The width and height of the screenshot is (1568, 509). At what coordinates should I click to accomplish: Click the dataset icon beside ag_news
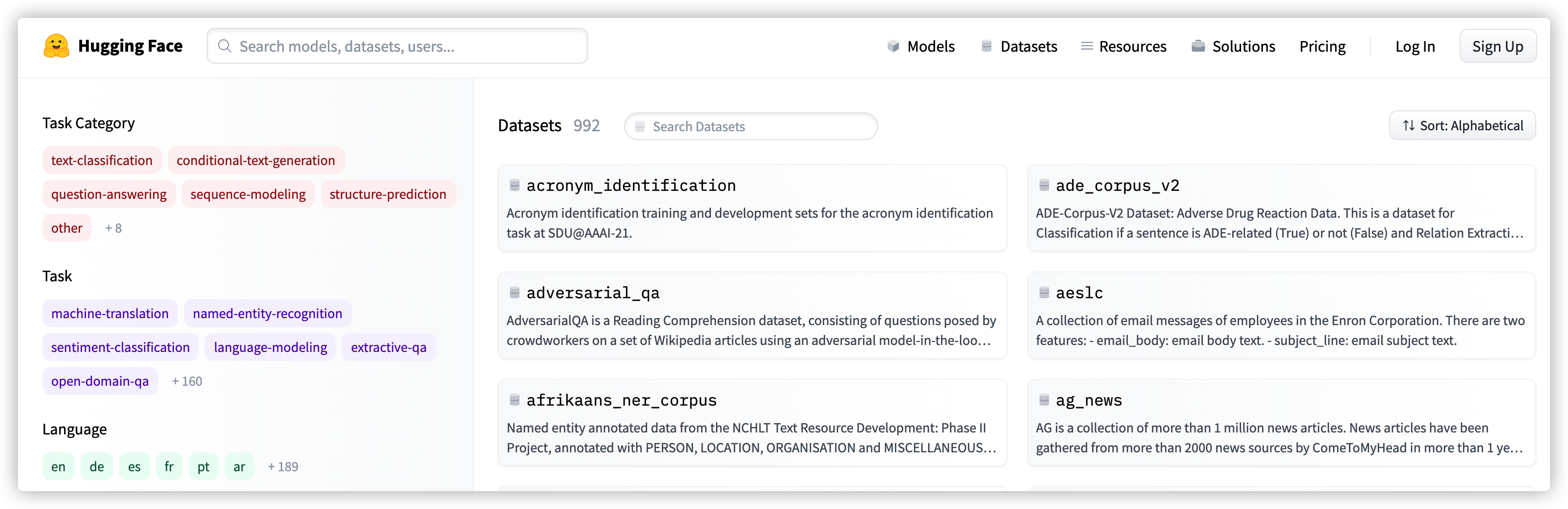click(x=1044, y=400)
